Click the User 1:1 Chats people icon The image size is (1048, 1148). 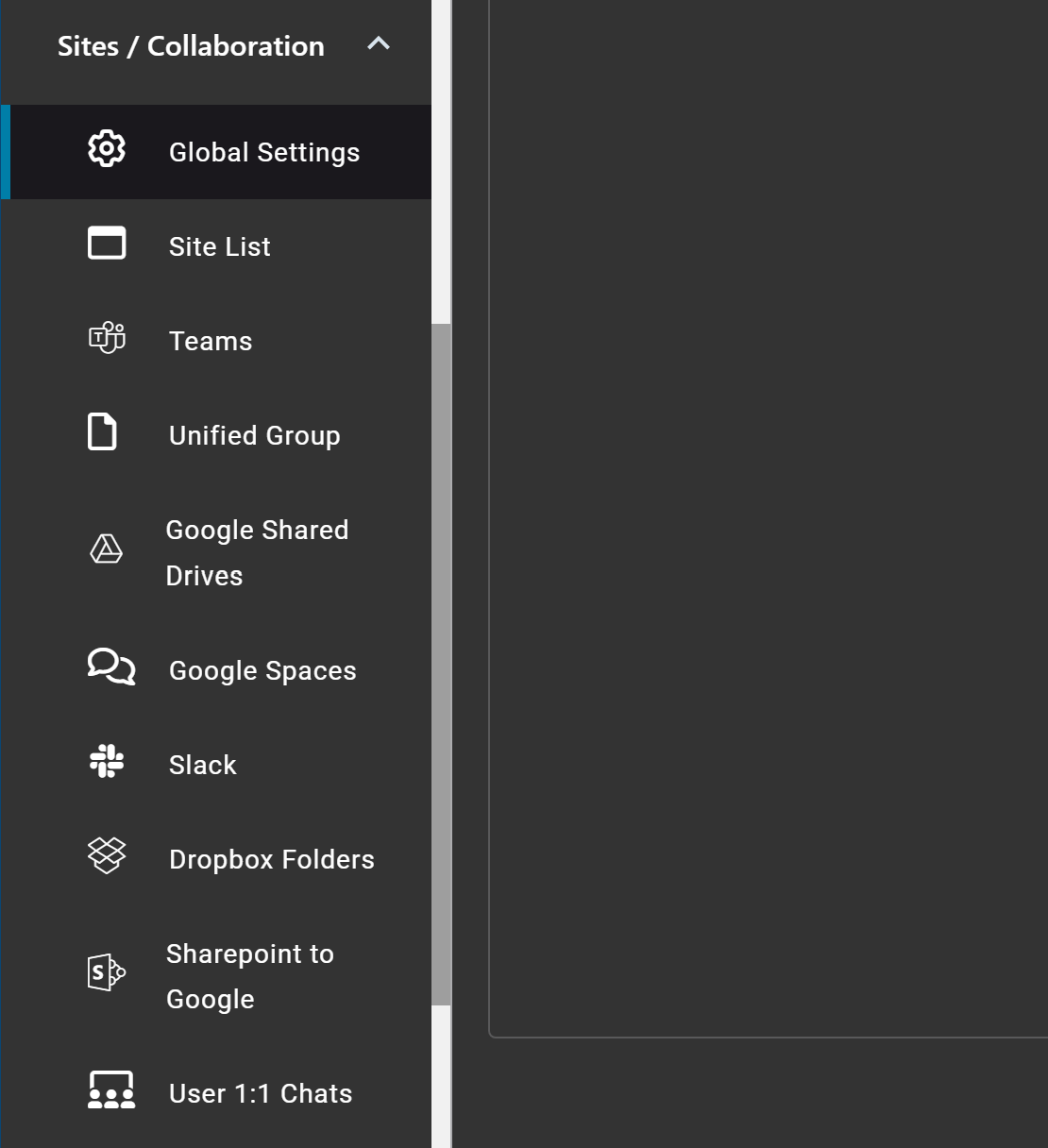click(111, 1089)
